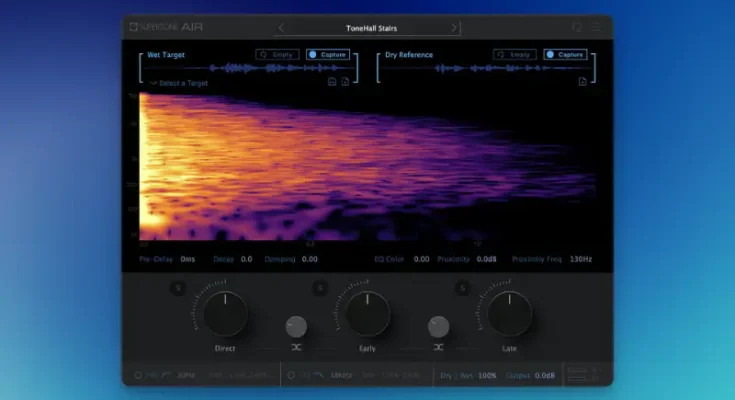
Task: Go to the next preset with right arrow
Action: click(x=455, y=28)
